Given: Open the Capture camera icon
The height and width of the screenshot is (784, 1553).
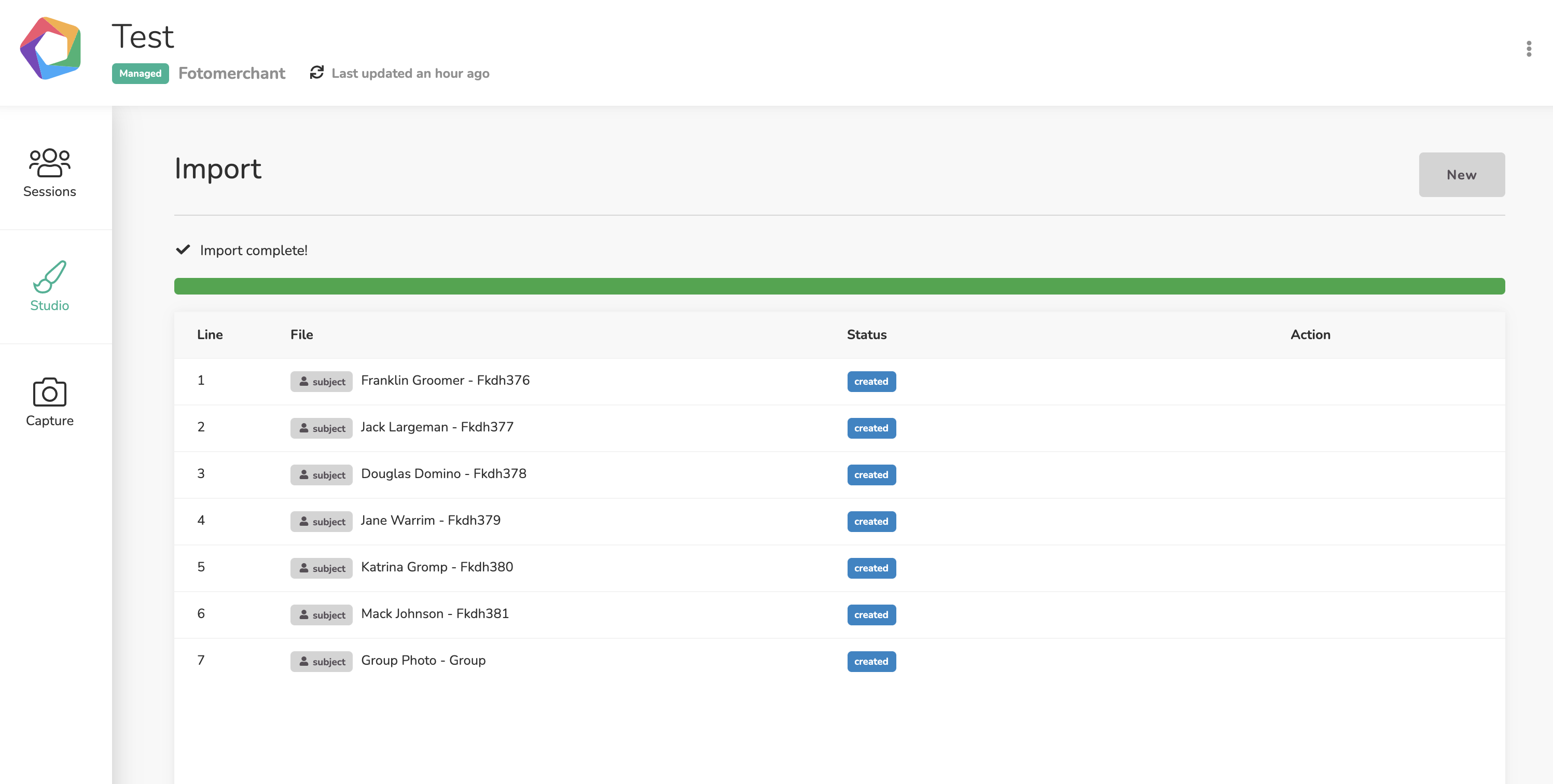Looking at the screenshot, I should pyautogui.click(x=49, y=393).
